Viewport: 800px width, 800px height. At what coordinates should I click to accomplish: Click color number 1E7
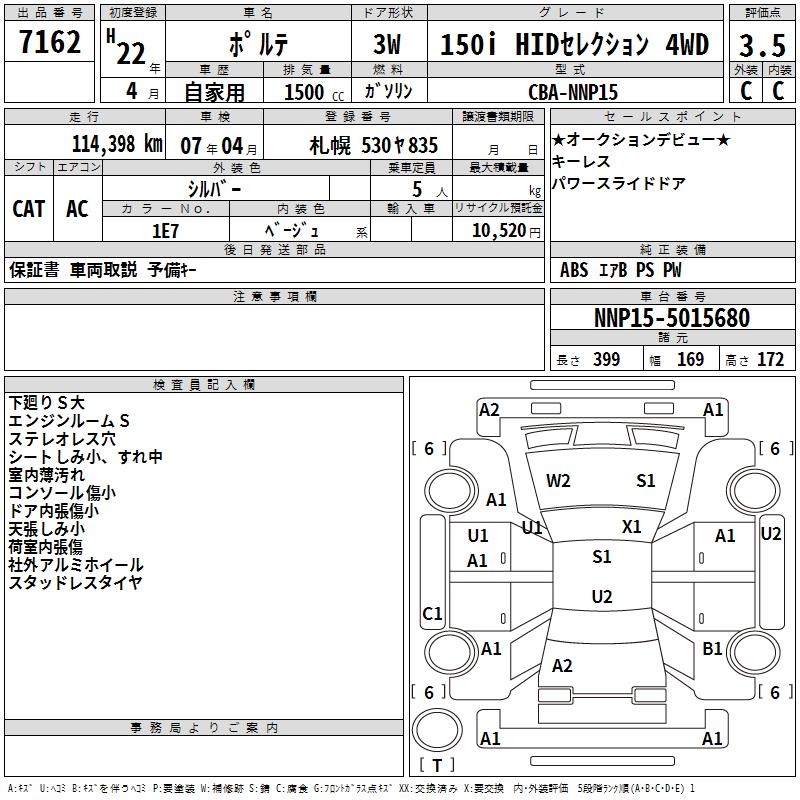click(165, 231)
